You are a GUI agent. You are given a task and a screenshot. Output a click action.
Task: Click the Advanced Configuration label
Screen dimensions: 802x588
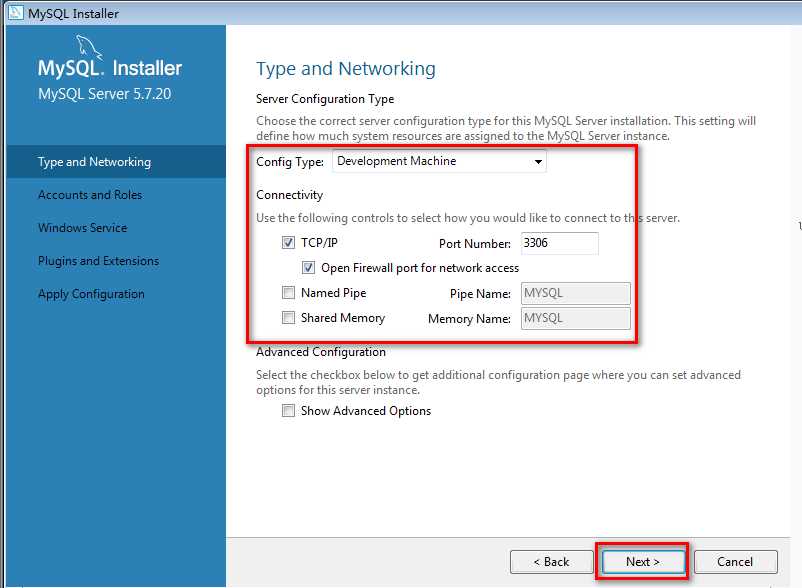point(321,352)
